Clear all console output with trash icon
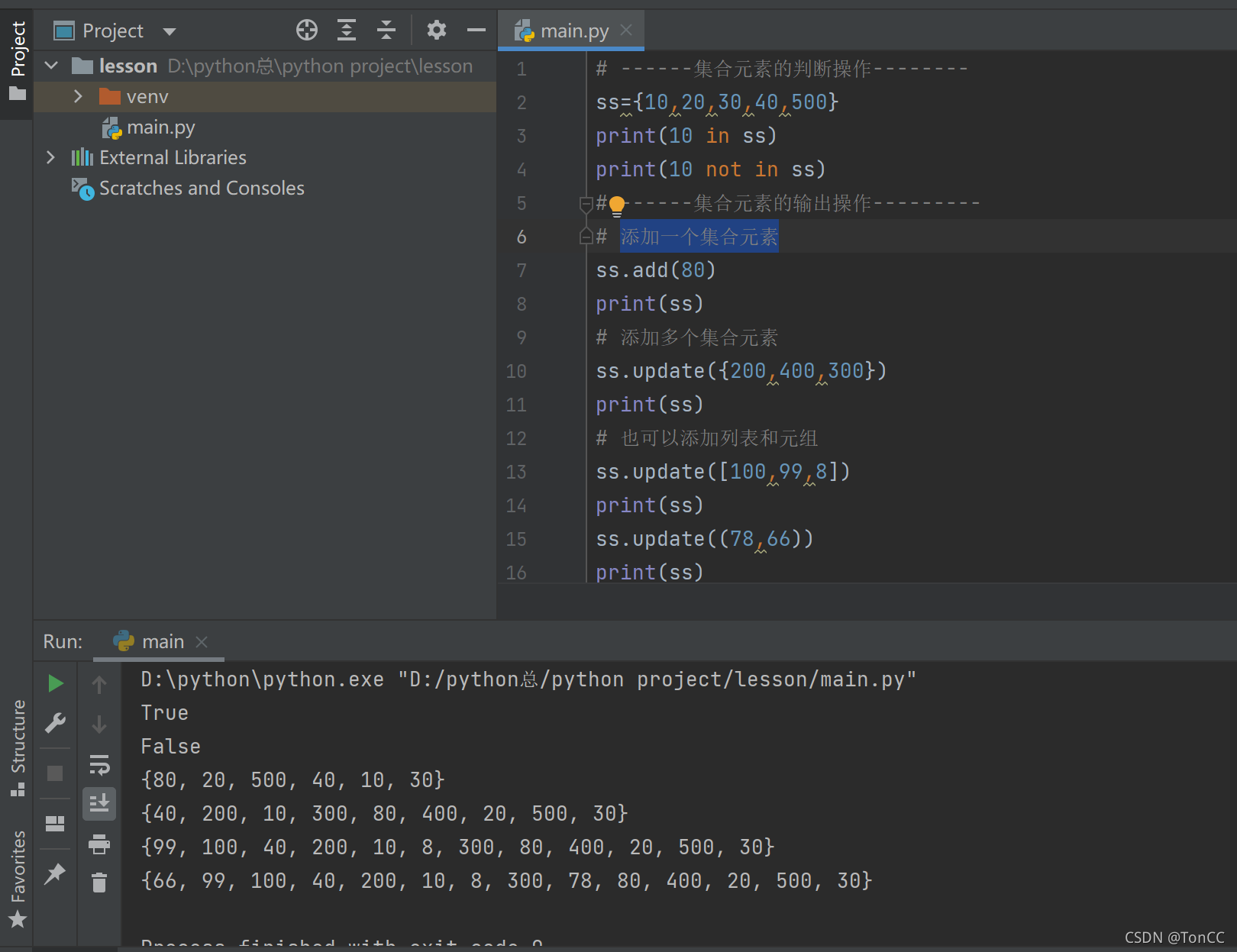This screenshot has height=952, width=1237. (x=99, y=883)
